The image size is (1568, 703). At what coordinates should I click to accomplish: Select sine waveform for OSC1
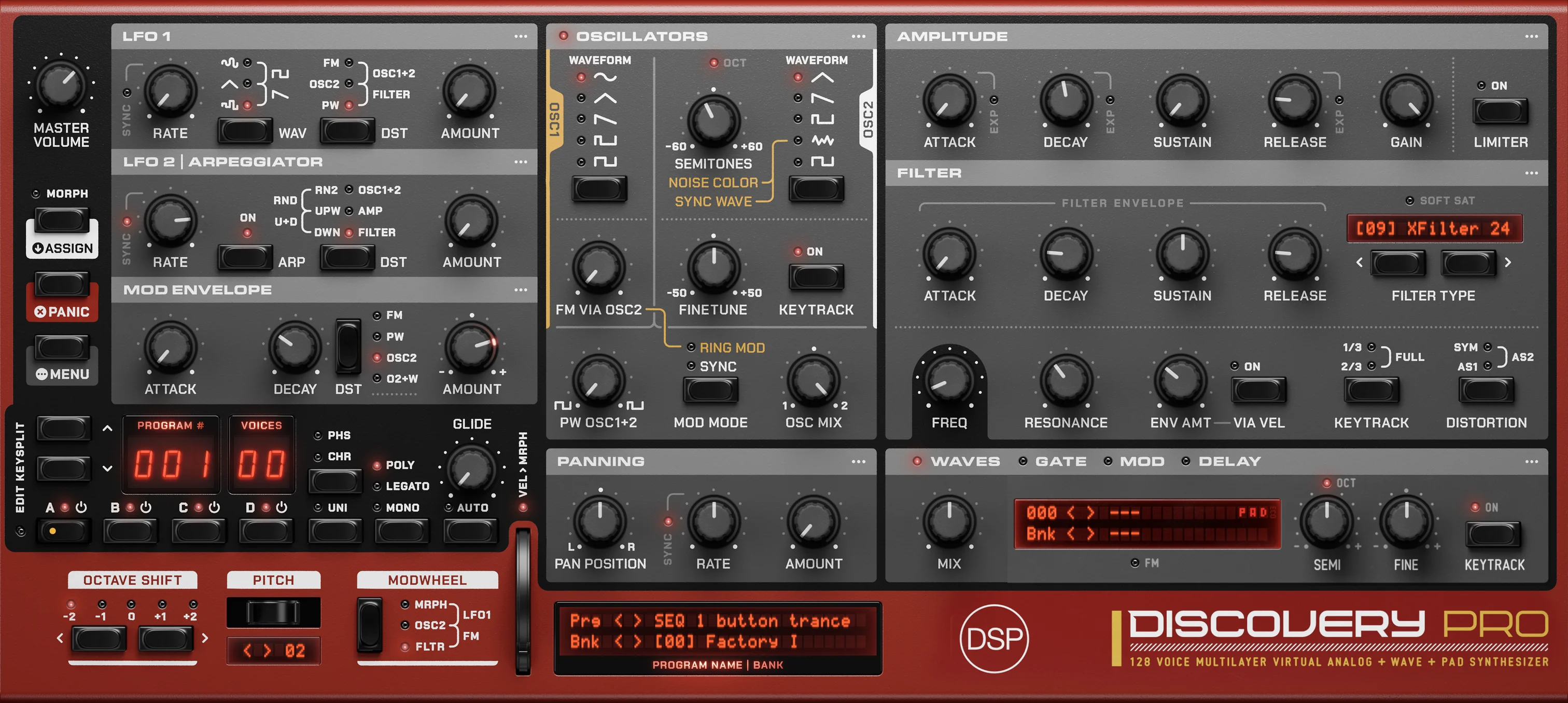[581, 77]
